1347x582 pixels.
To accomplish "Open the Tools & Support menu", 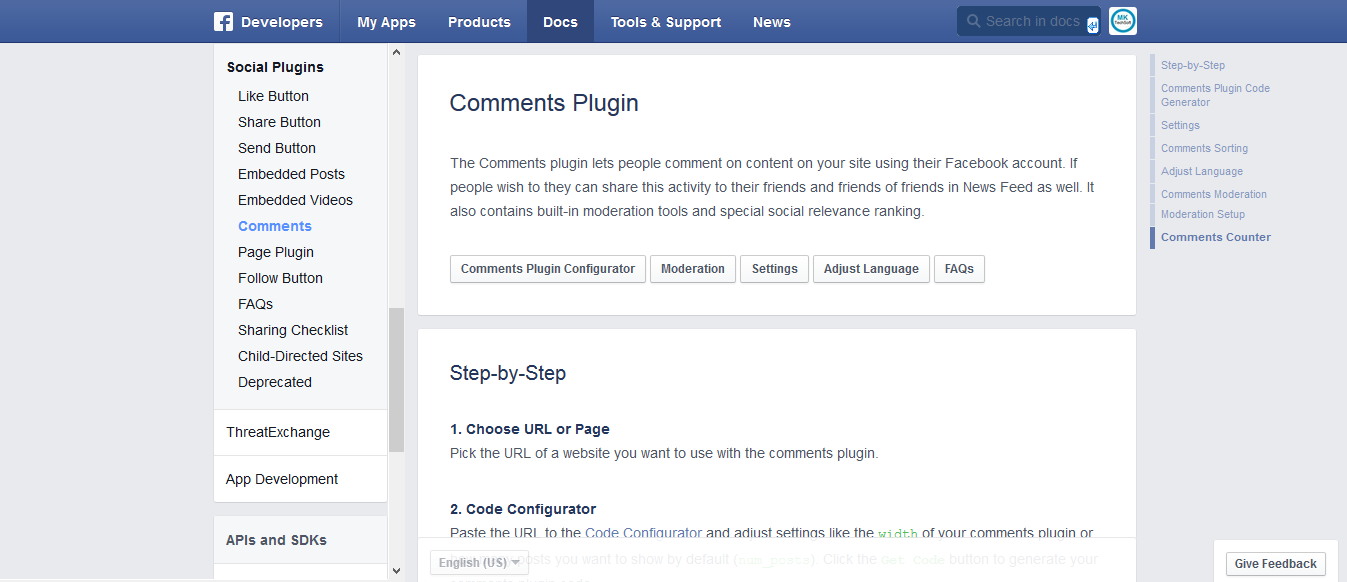I will click(x=665, y=22).
